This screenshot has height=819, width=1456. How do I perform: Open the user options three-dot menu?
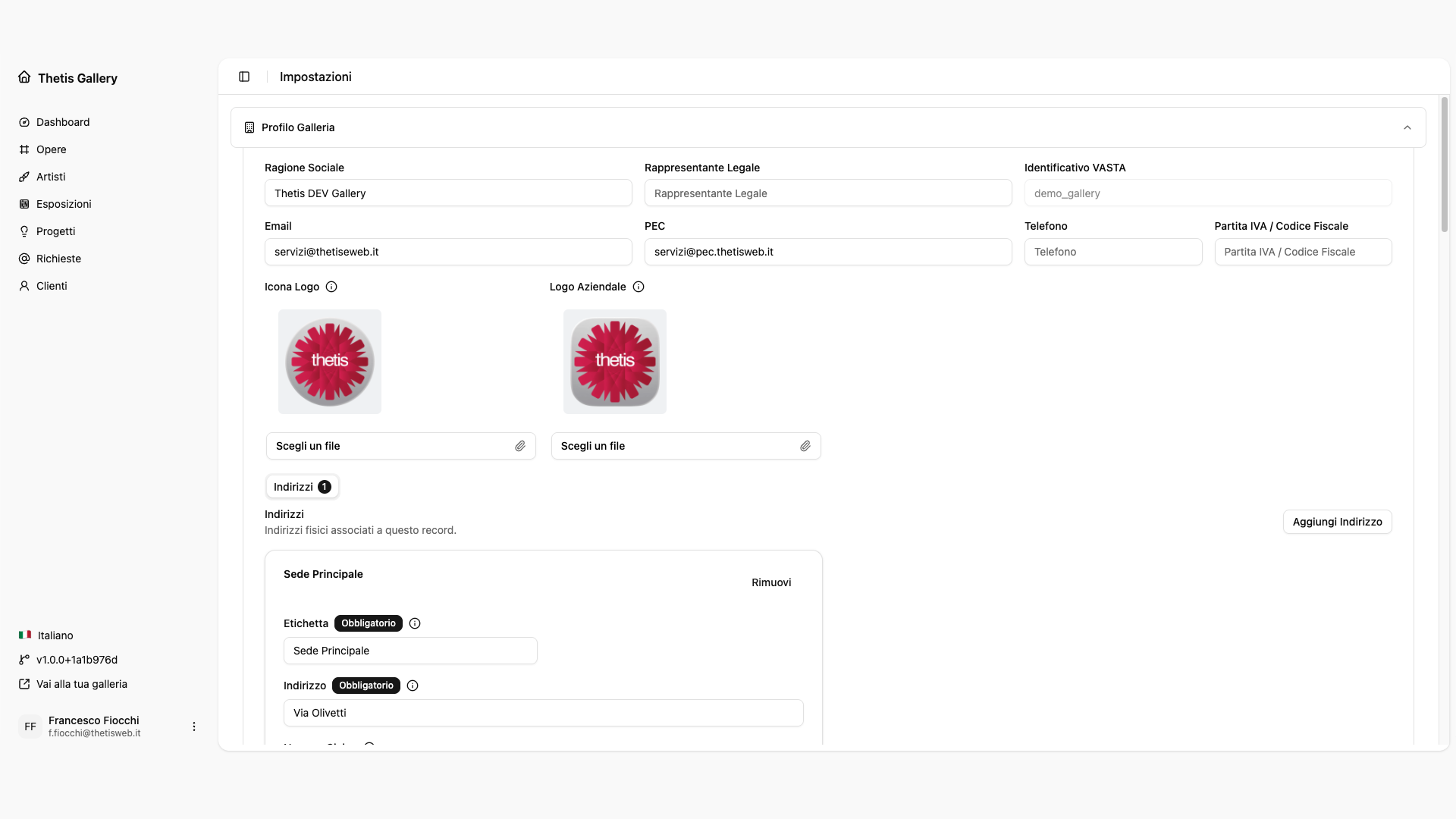[194, 726]
